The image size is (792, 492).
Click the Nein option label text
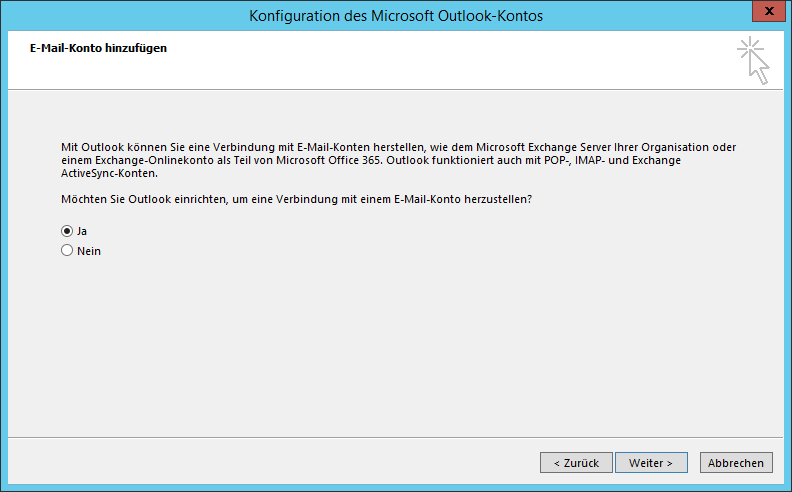[x=89, y=251]
